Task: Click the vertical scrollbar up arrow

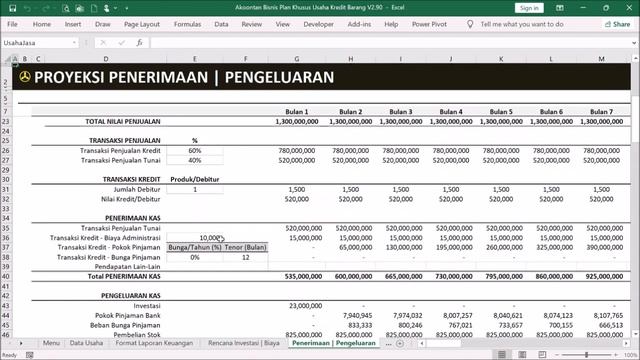Action: [635, 59]
